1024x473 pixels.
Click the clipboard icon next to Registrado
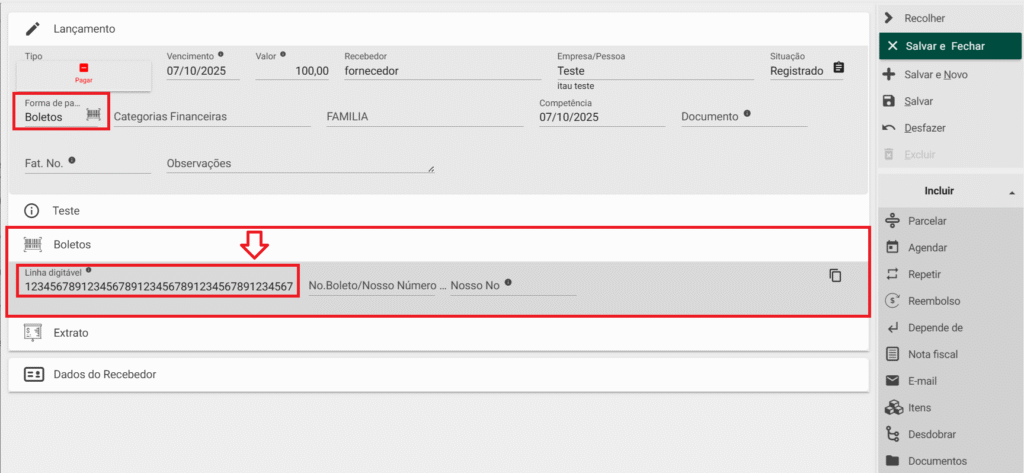pyautogui.click(x=838, y=69)
